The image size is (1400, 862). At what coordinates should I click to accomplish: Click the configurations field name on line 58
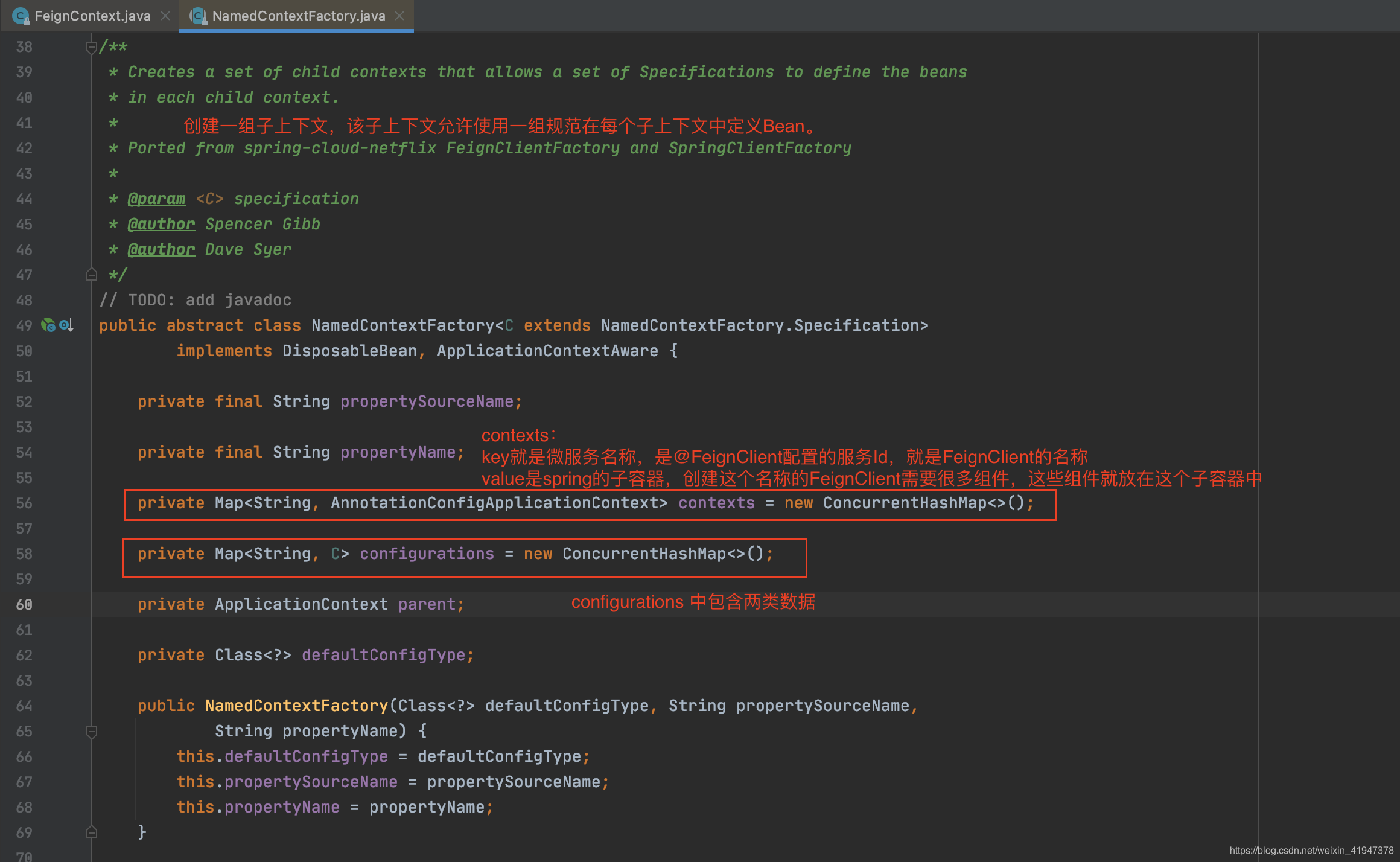coord(427,554)
